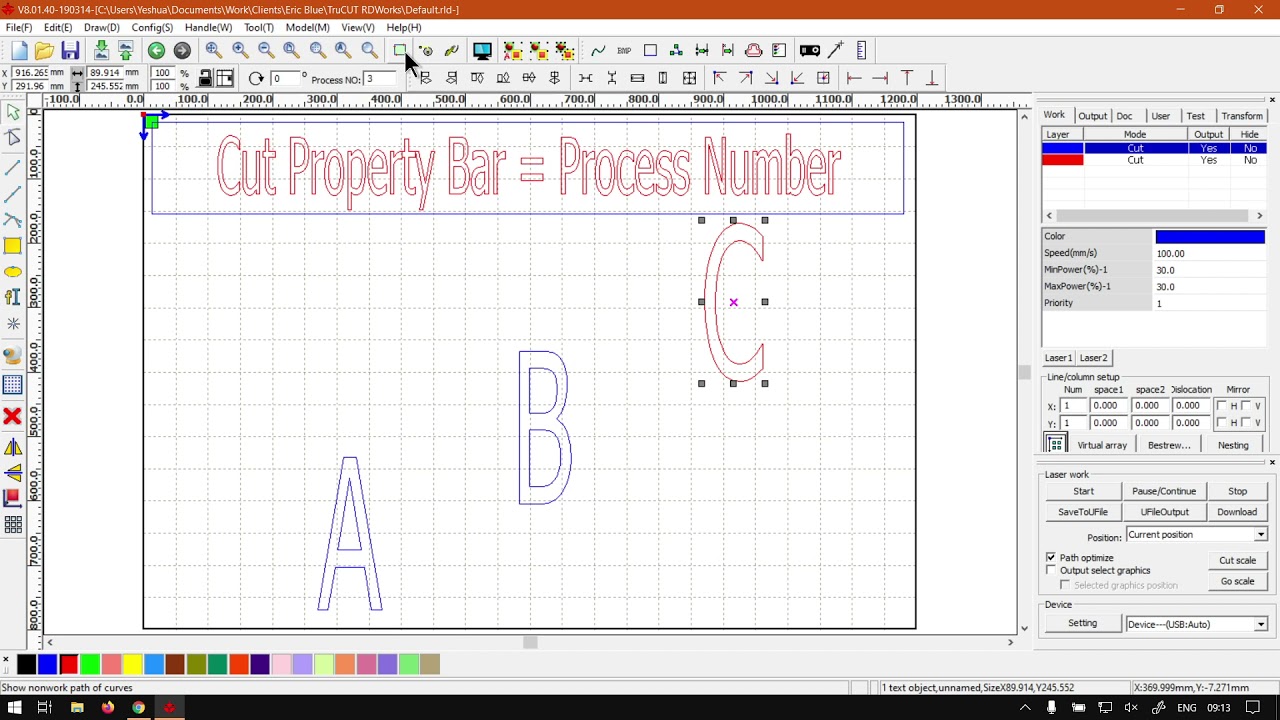The width and height of the screenshot is (1280, 720).
Task: Click the grid array icon in left toolbar
Action: (x=13, y=524)
